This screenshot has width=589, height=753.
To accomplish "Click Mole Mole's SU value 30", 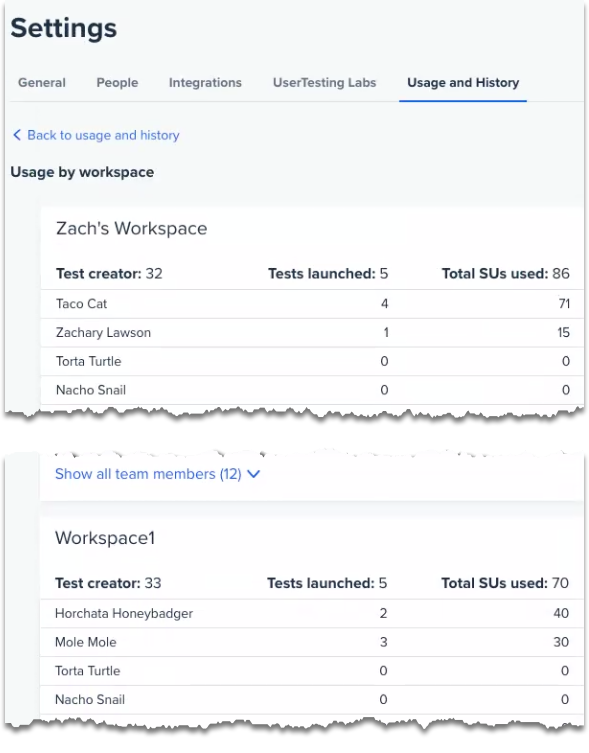I will (561, 642).
